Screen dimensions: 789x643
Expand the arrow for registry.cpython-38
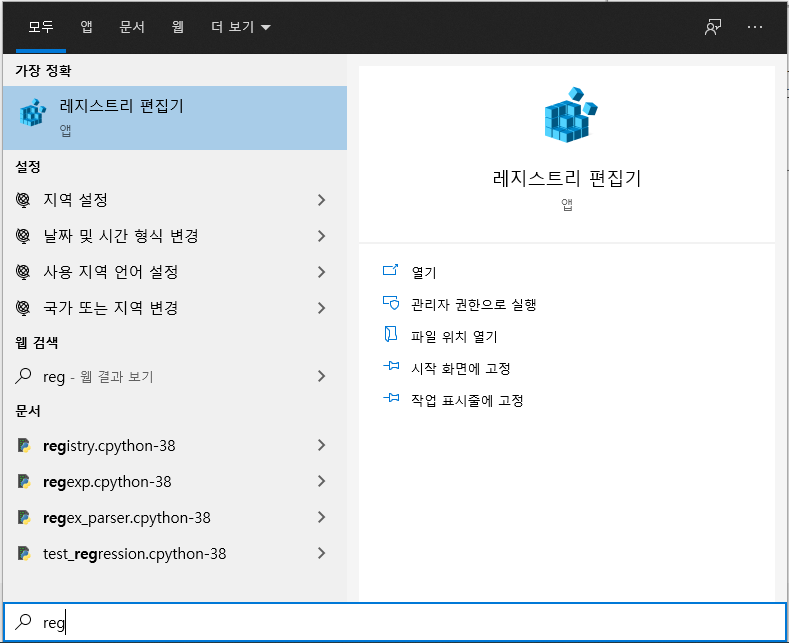point(322,445)
